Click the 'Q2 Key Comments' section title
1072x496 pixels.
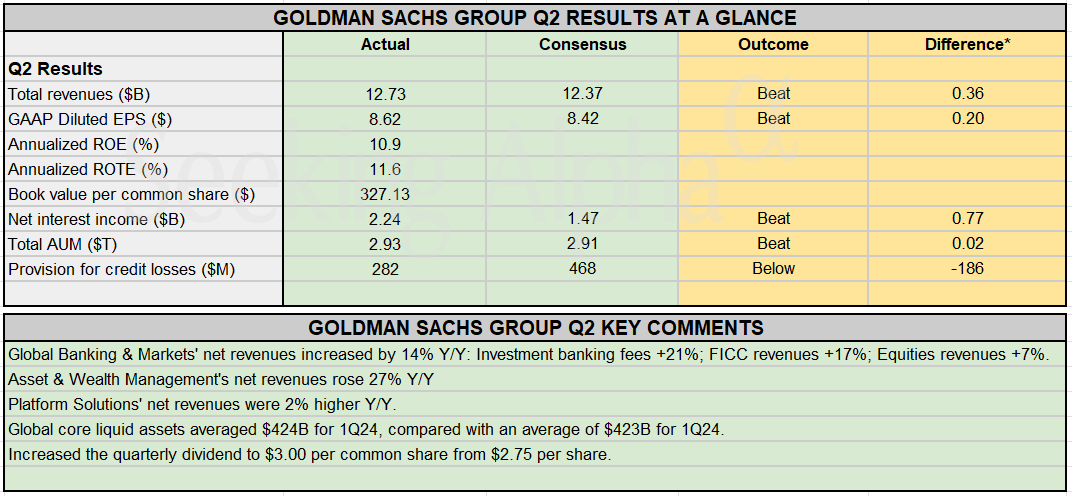point(535,328)
